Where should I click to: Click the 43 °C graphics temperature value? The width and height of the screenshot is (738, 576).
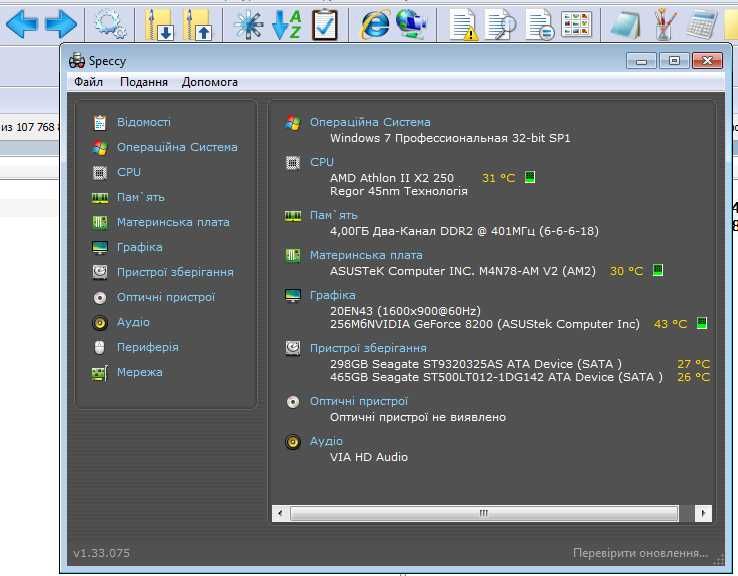click(670, 324)
